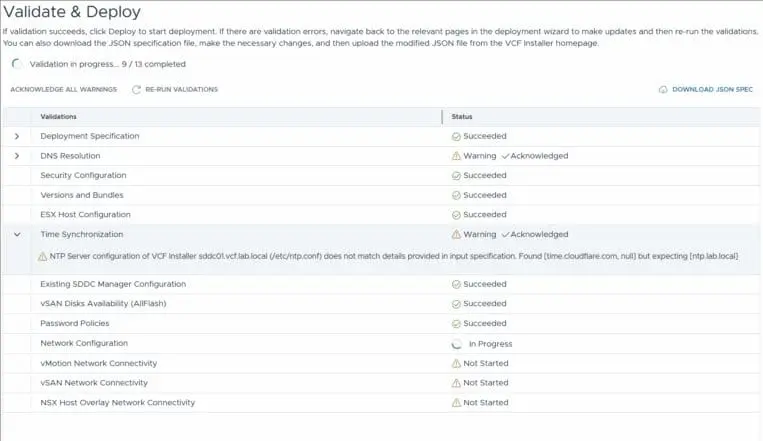Expand the DNS Resolution validation row

[x=17, y=156]
